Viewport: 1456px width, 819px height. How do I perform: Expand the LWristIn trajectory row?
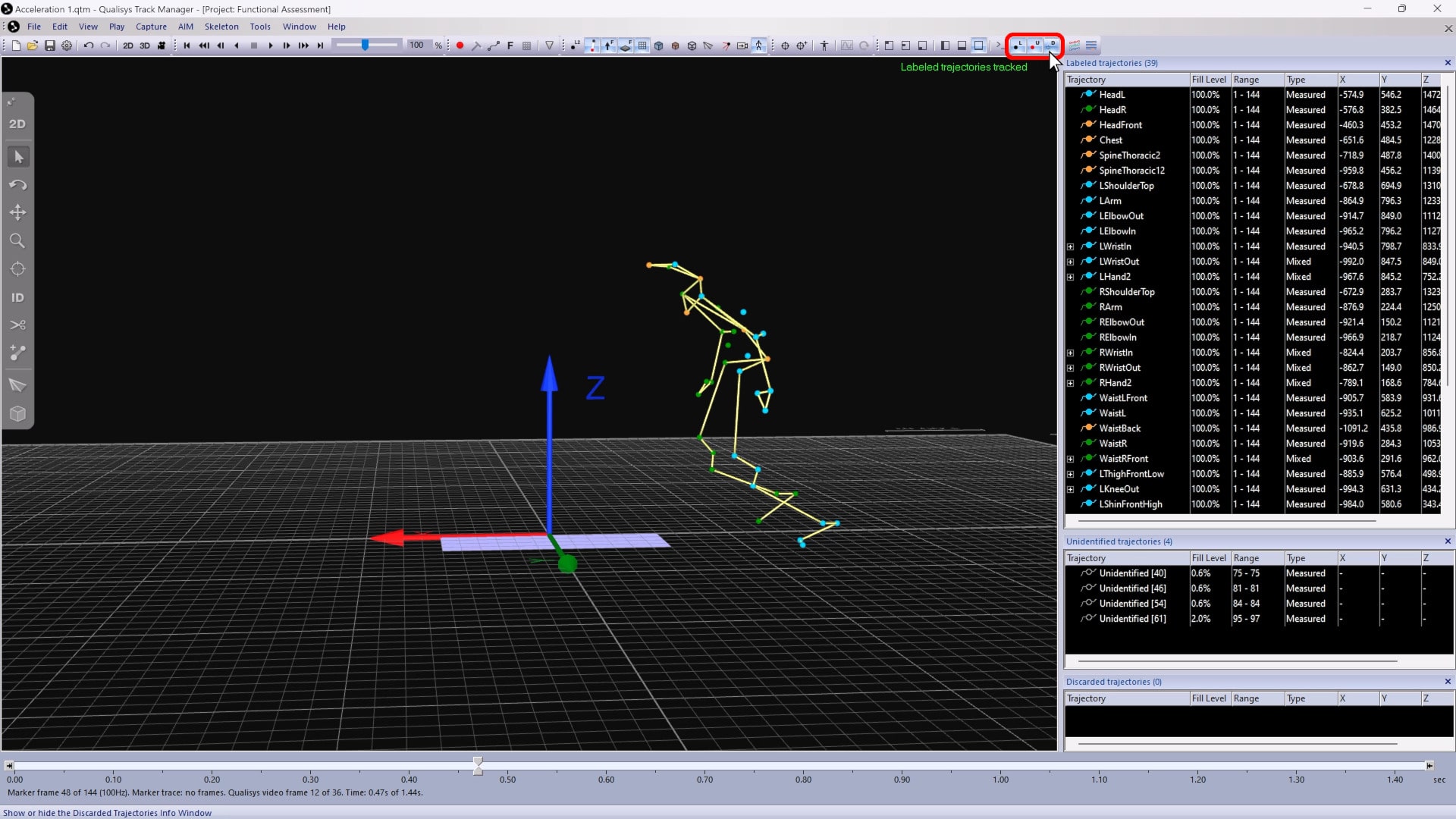pyautogui.click(x=1070, y=246)
